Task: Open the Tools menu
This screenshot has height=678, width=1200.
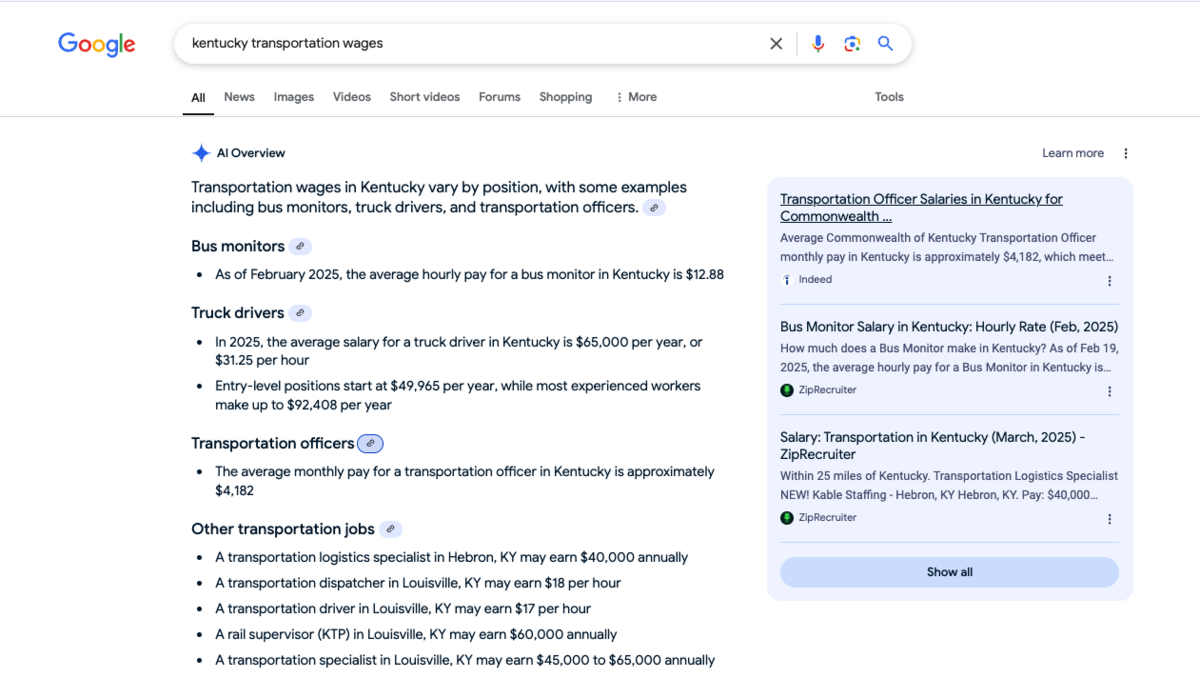Action: 889,96
